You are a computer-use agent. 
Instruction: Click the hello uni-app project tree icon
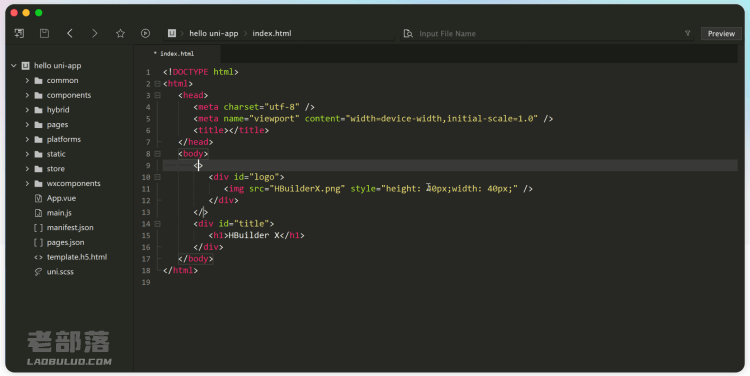tap(26, 66)
